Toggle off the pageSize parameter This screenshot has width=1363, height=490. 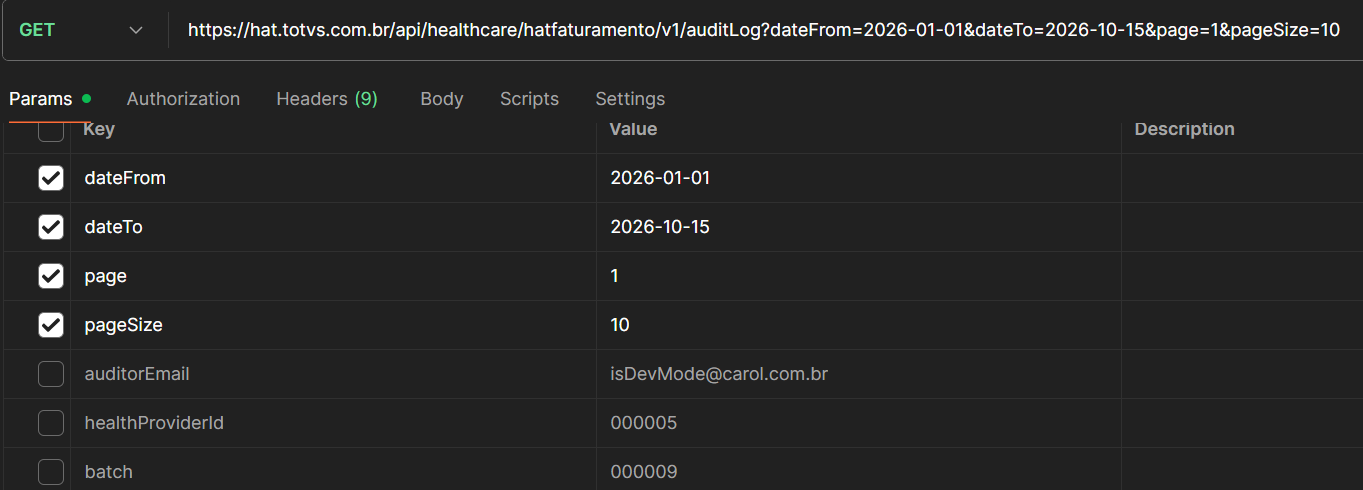pos(51,325)
